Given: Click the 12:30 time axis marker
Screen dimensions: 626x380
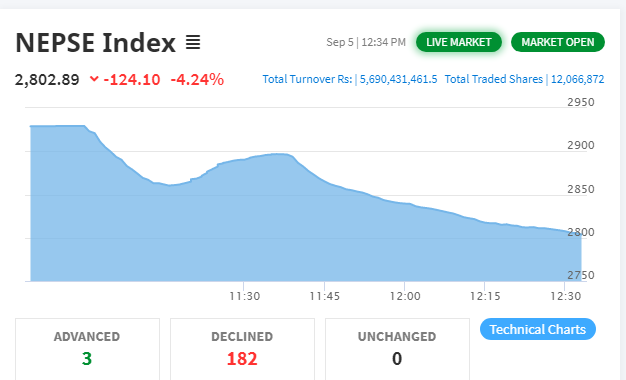Looking at the screenshot, I should [565, 296].
